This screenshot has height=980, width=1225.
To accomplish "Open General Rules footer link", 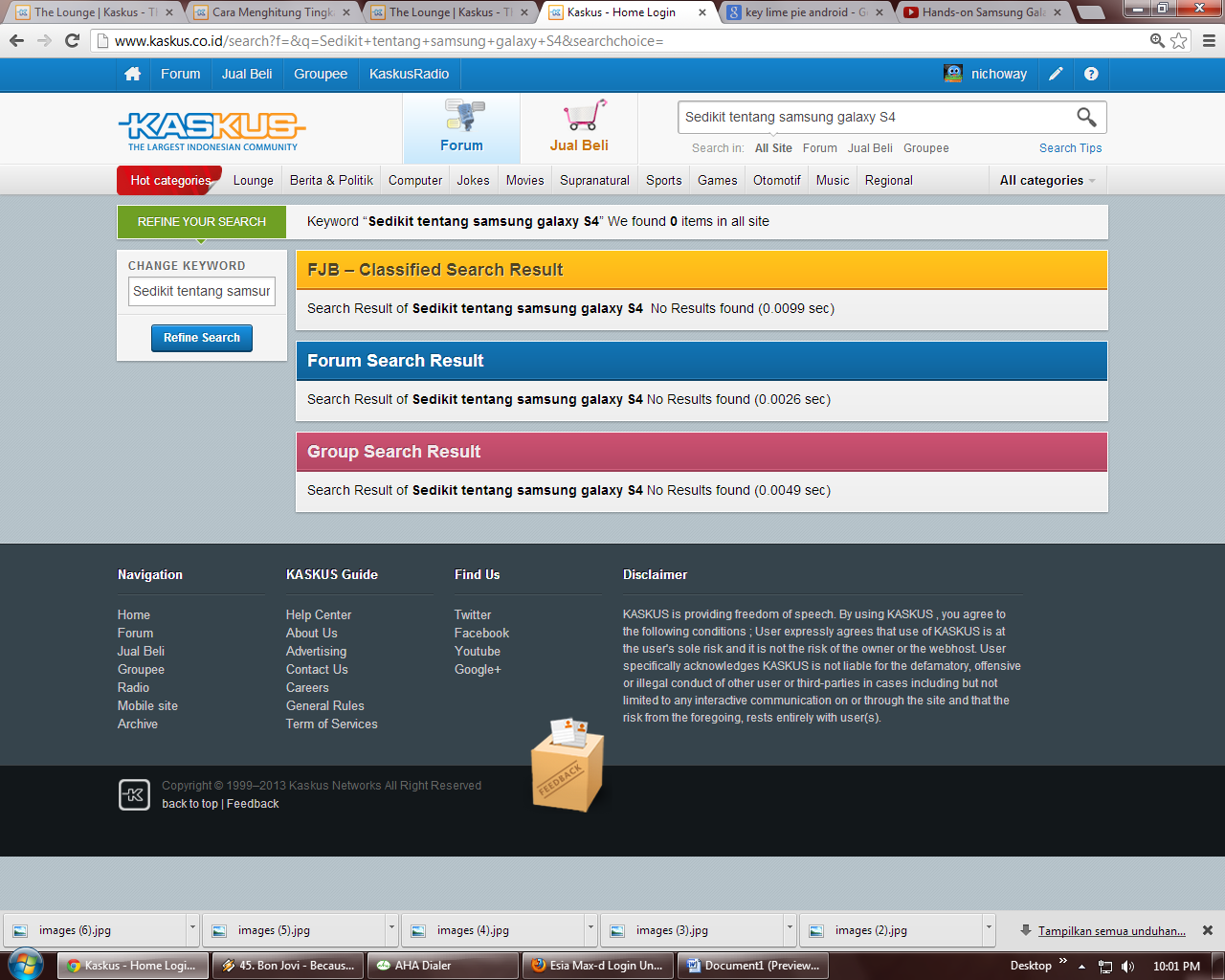I will click(x=324, y=705).
